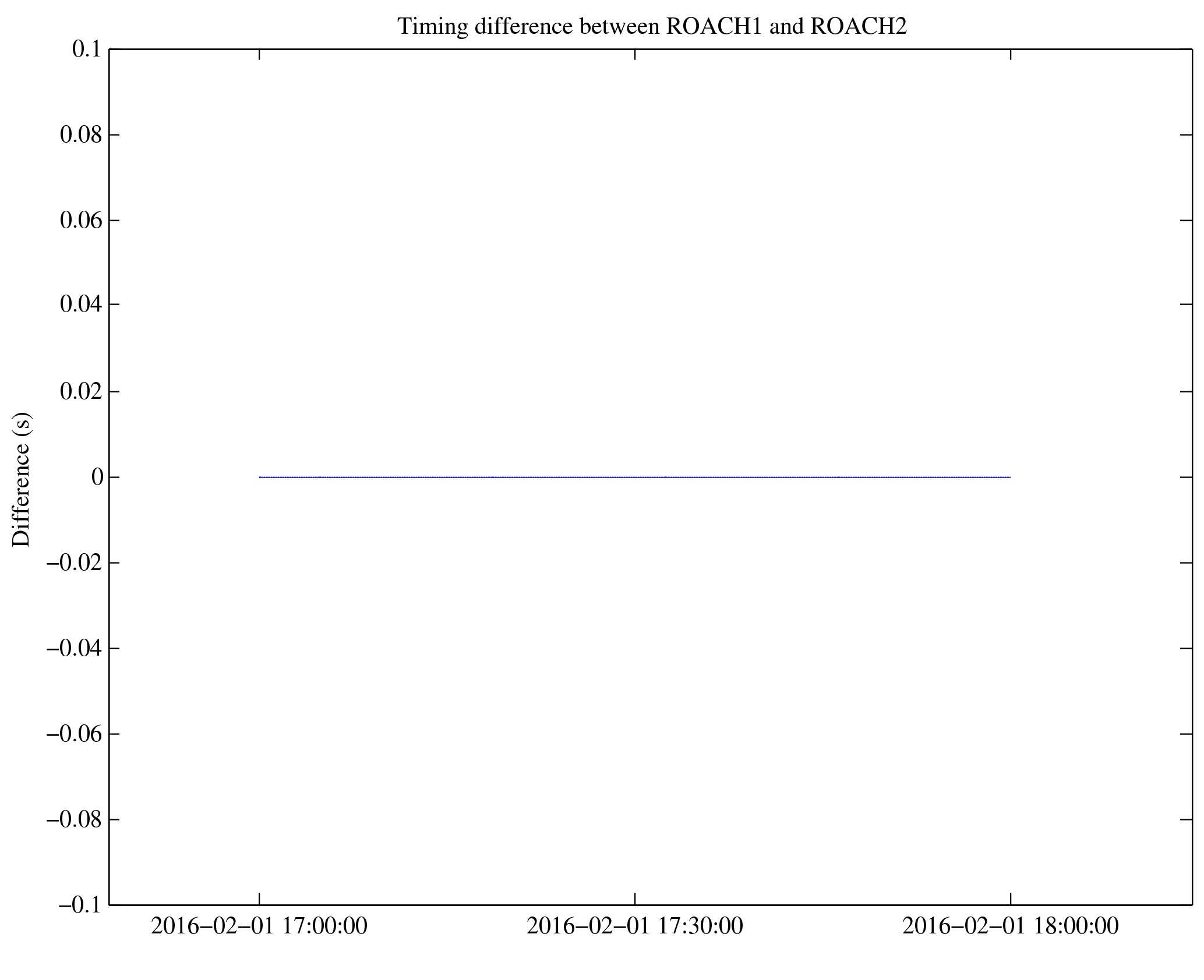Click the left end of the blue line

260,477
